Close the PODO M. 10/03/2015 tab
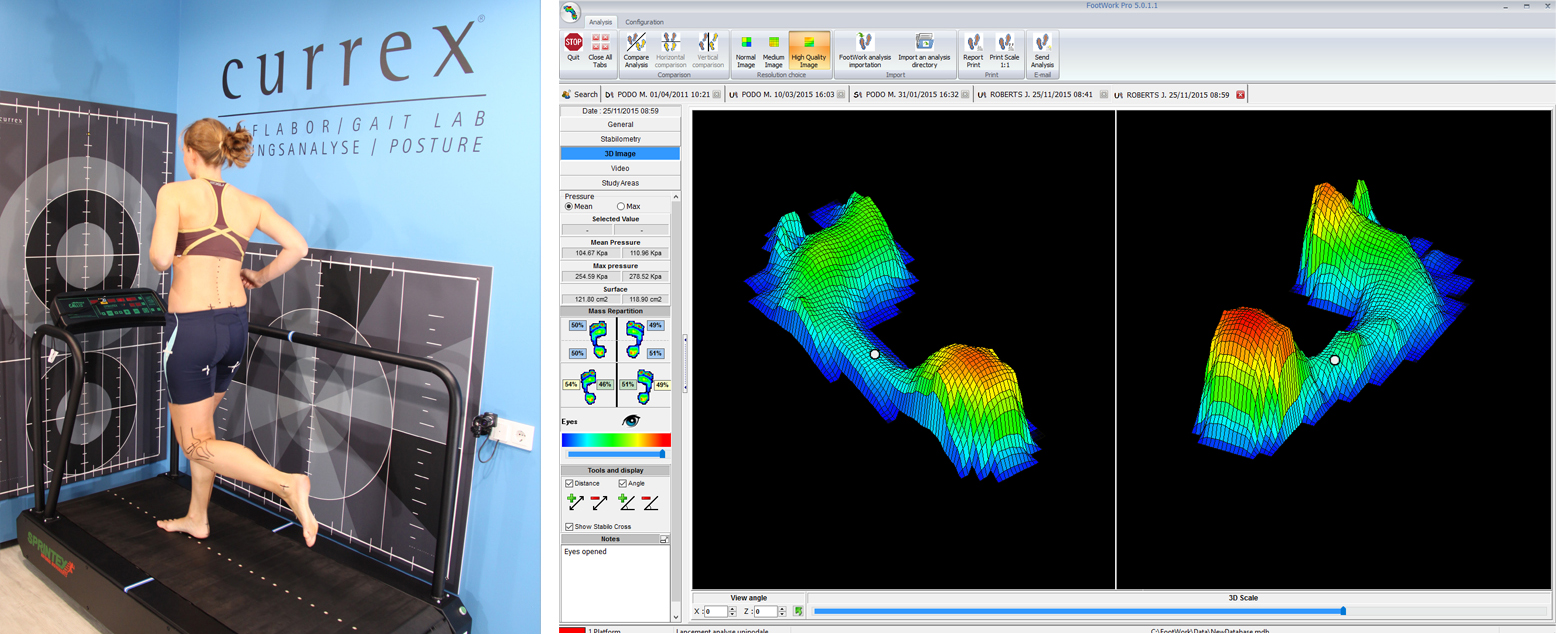 coord(841,94)
